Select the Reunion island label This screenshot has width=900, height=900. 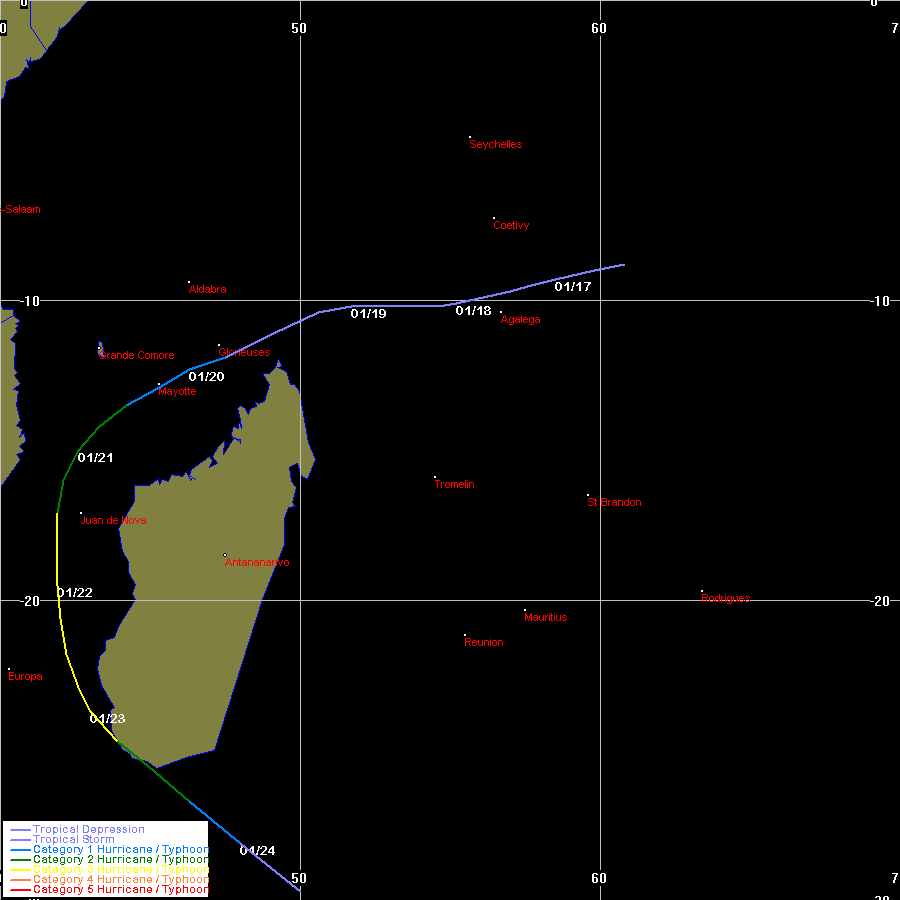click(x=484, y=643)
